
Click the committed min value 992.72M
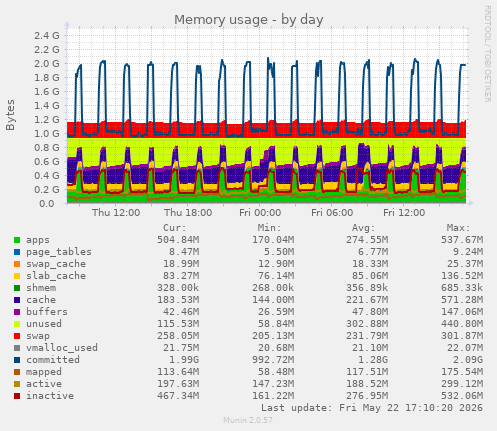click(273, 360)
